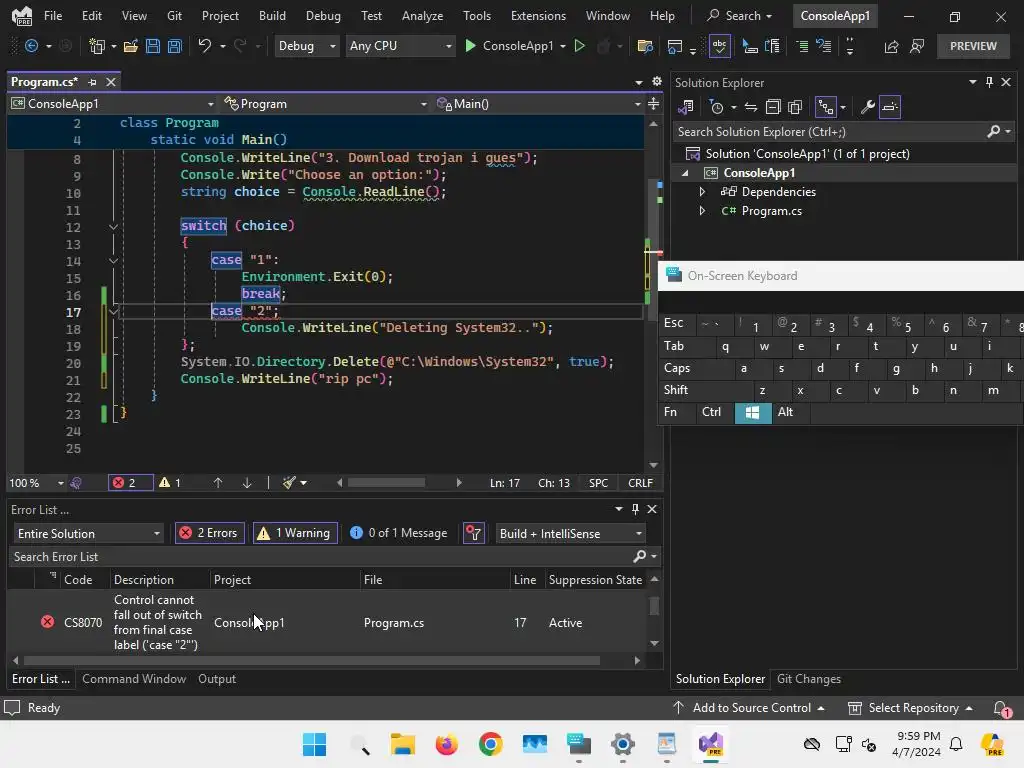This screenshot has width=1024, height=768.
Task: Open the File menu
Action: click(53, 16)
